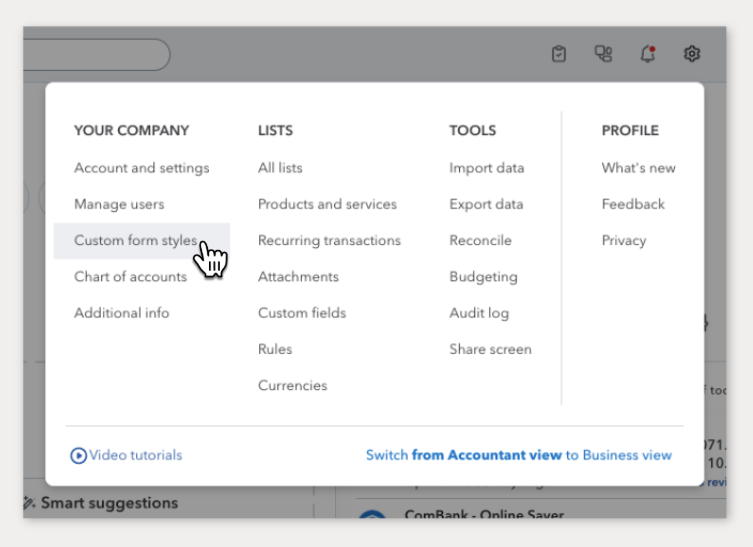The width and height of the screenshot is (753, 547).
Task: Open Custom form styles
Action: pos(135,240)
